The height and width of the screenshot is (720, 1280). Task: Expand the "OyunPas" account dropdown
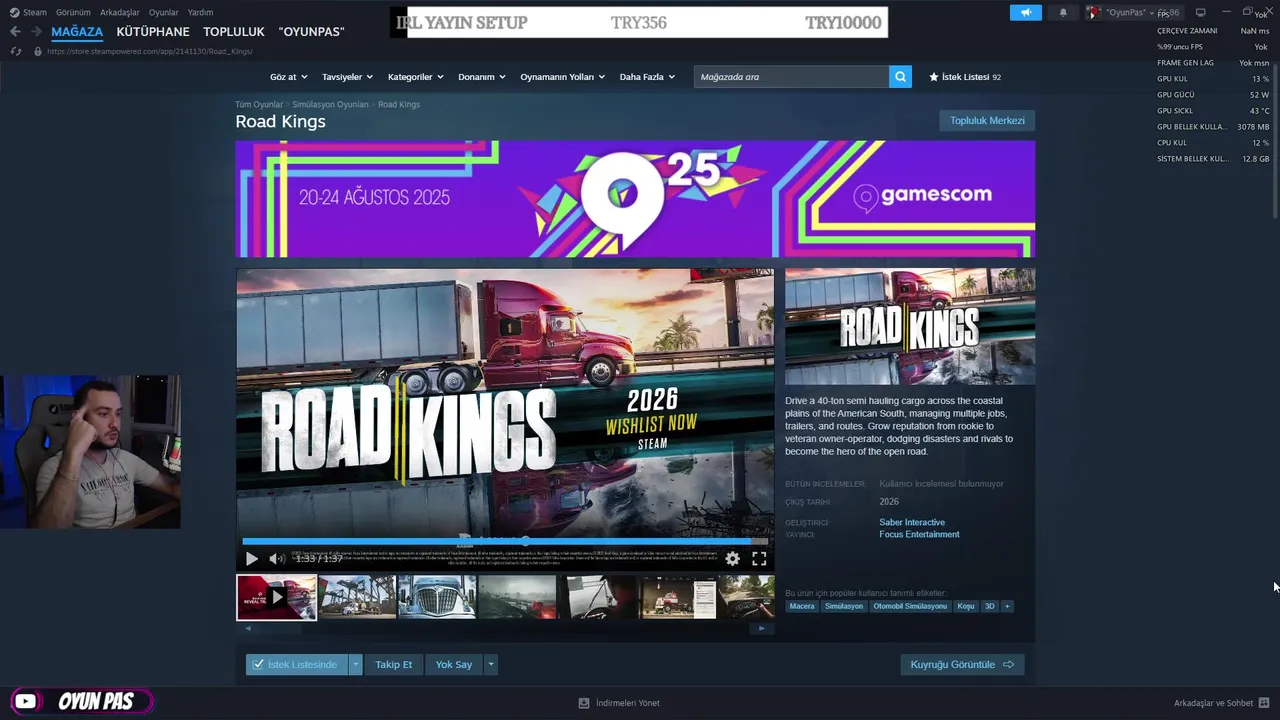(x=1152, y=13)
